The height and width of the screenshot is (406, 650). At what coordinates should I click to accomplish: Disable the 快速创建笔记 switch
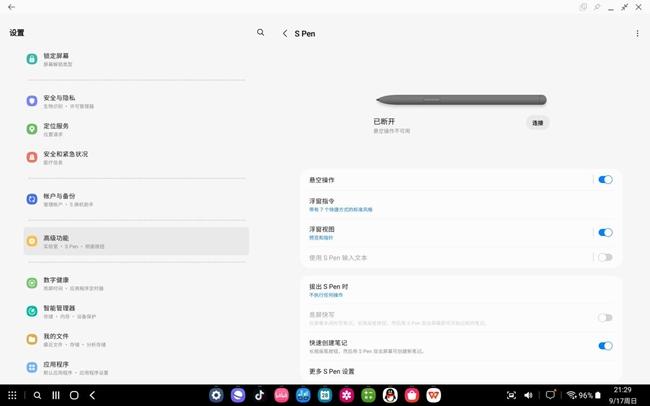point(605,346)
